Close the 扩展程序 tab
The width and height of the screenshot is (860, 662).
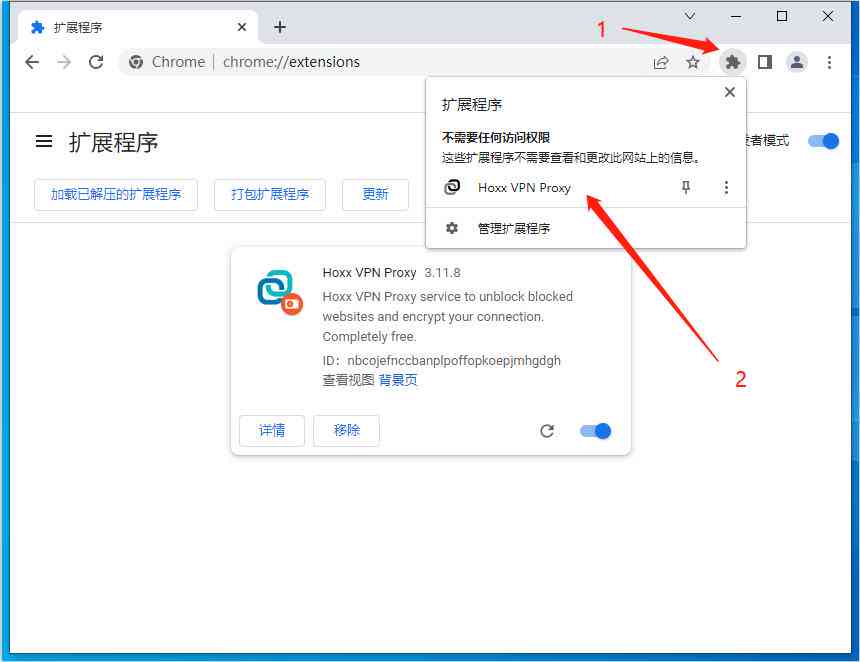coord(242,27)
